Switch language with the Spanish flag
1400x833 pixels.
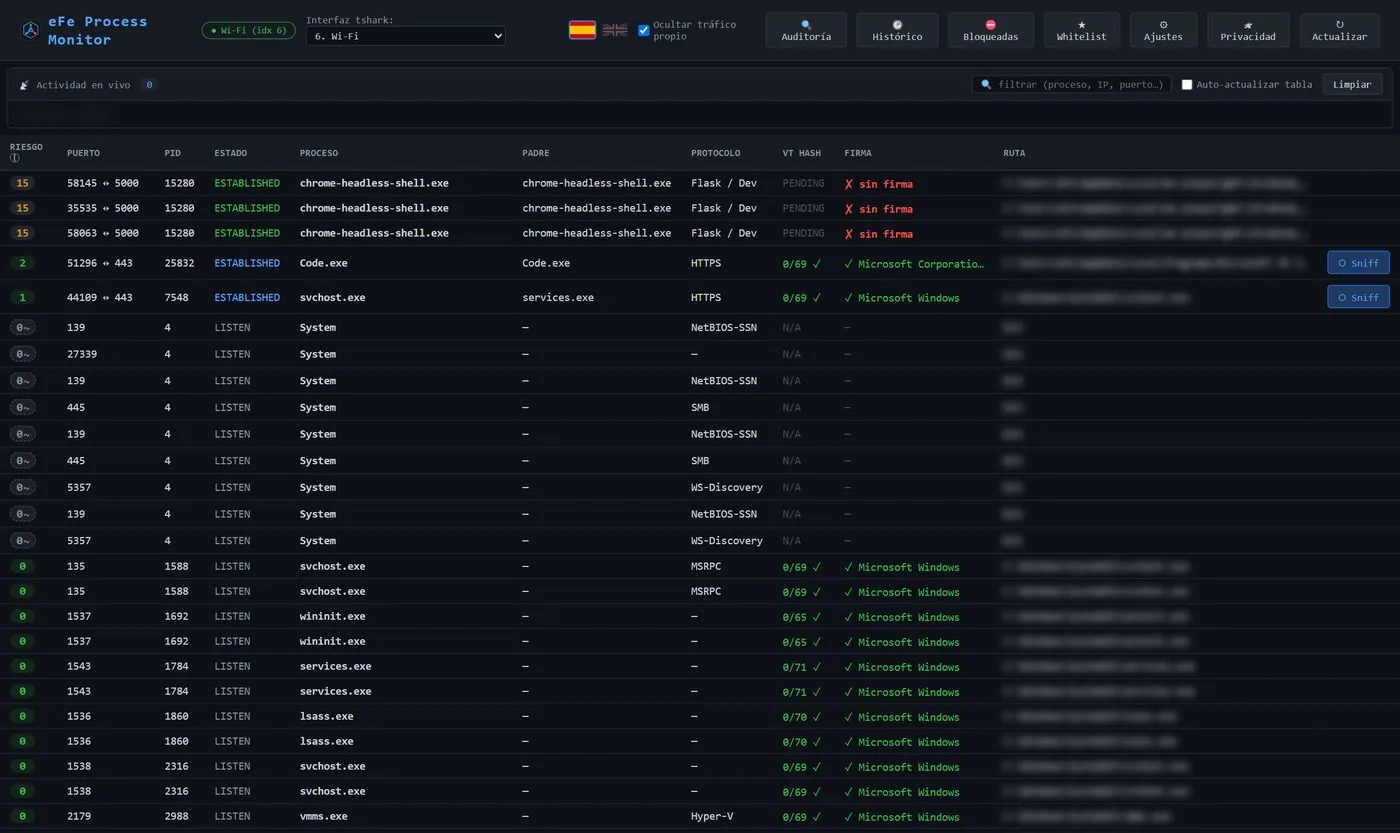[582, 30]
